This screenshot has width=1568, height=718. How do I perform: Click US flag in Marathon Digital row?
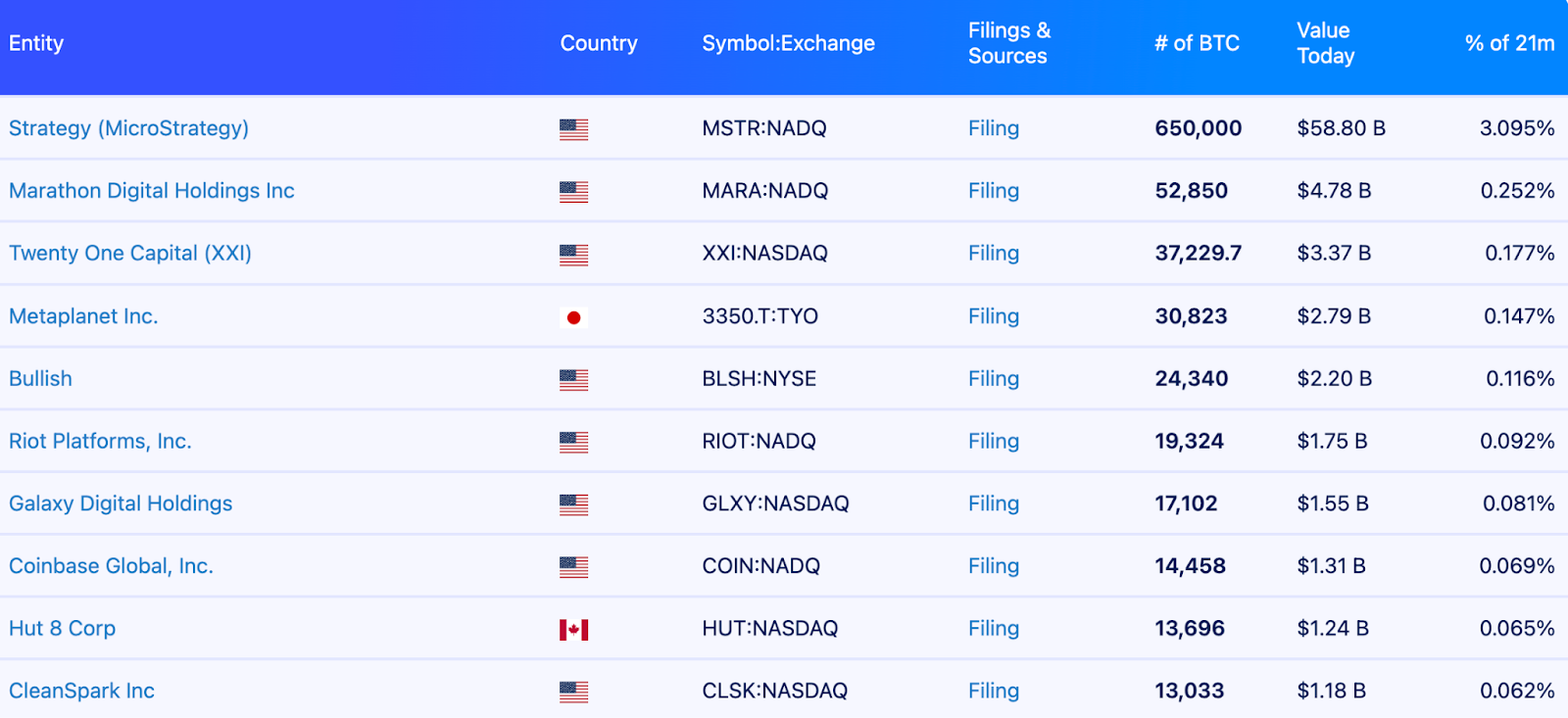(x=573, y=192)
